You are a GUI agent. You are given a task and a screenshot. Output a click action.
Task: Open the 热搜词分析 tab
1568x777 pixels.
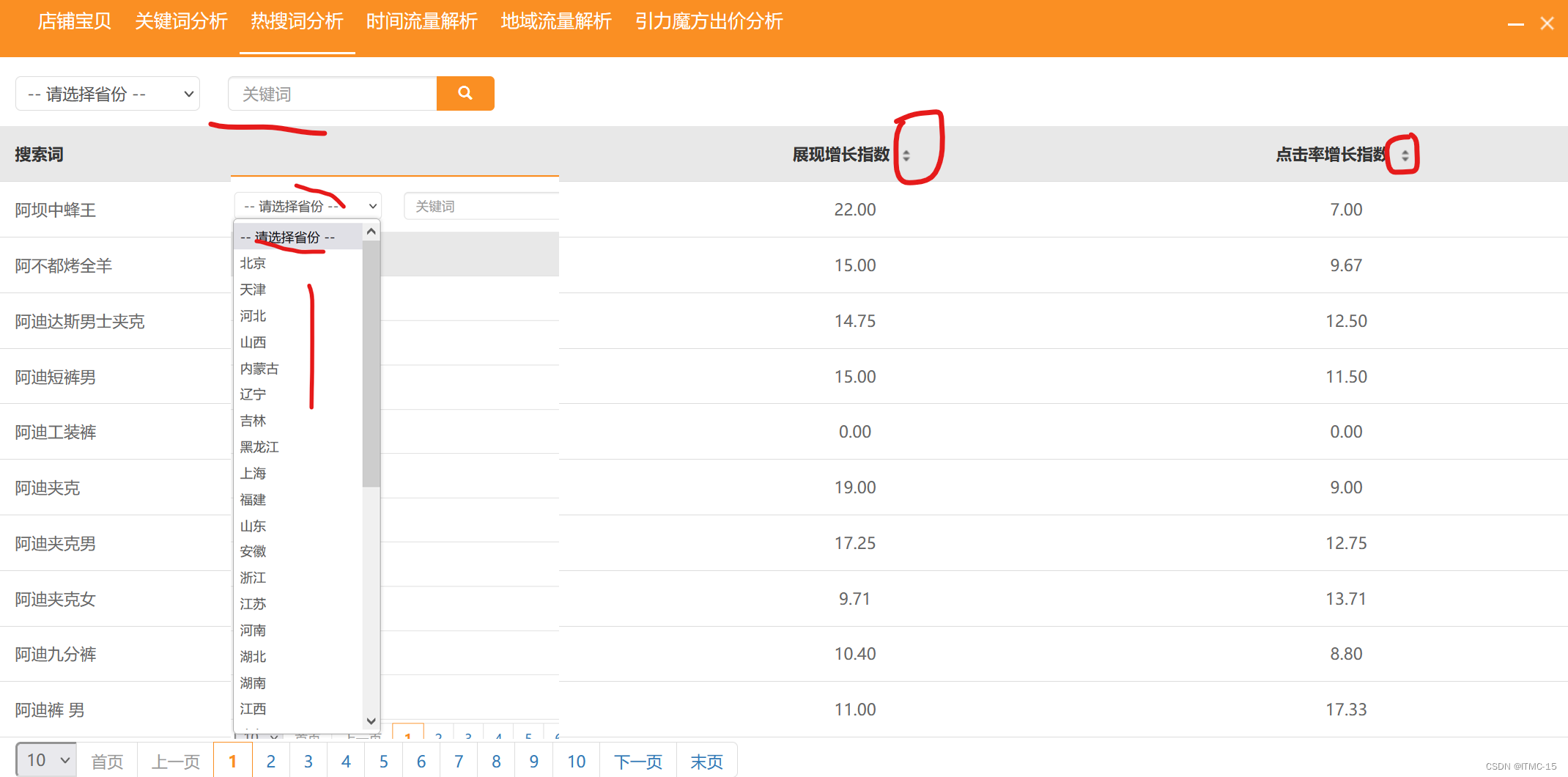coord(297,22)
